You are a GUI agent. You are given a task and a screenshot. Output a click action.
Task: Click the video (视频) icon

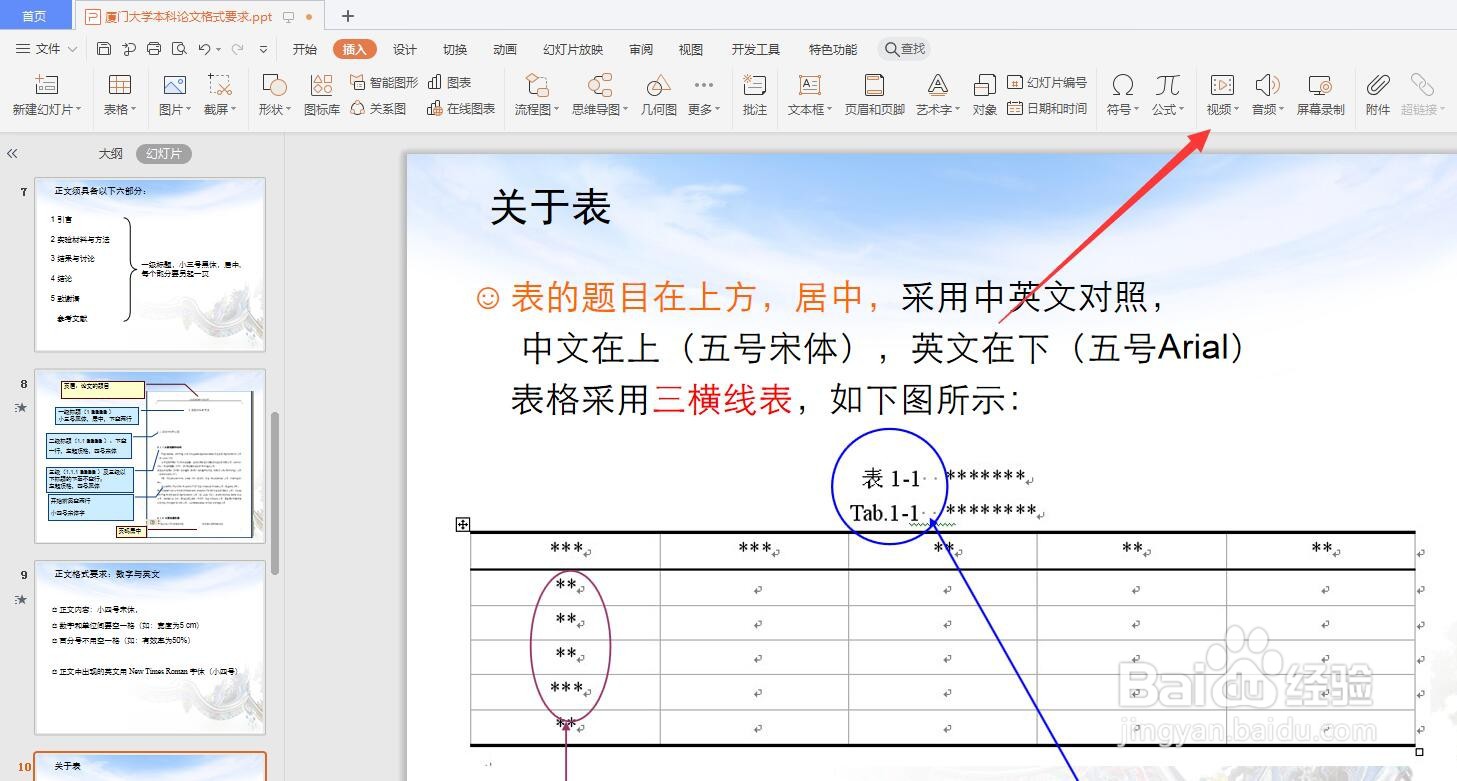click(x=1222, y=85)
